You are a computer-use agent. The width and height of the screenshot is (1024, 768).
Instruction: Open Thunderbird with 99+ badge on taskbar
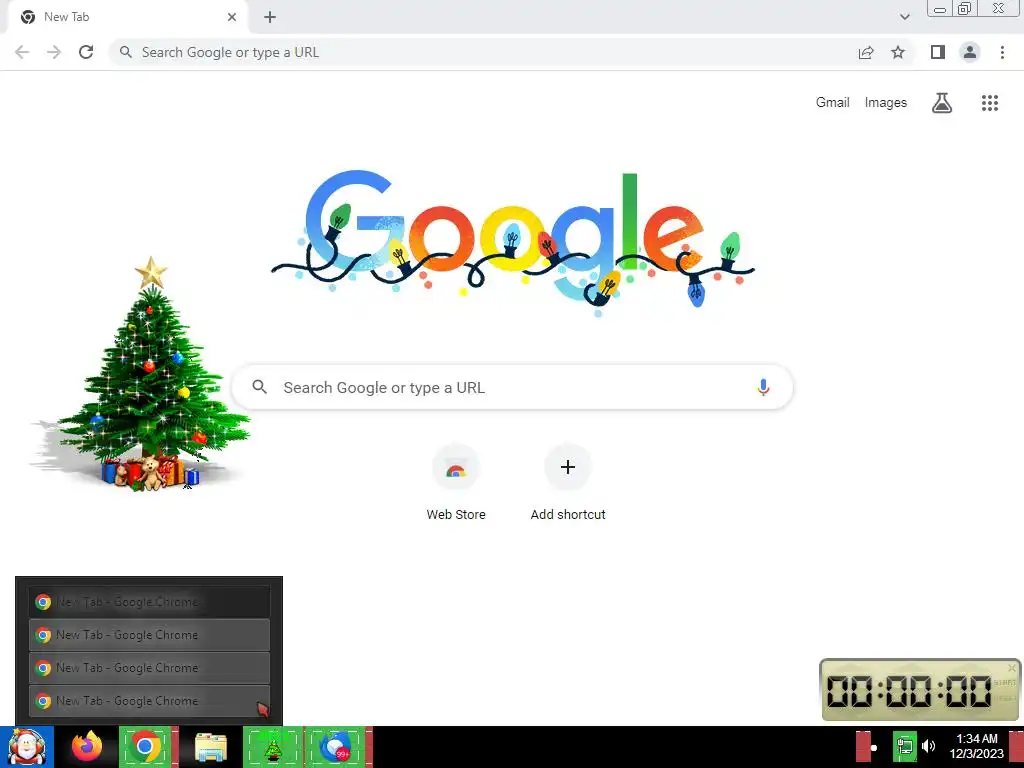[x=336, y=747]
